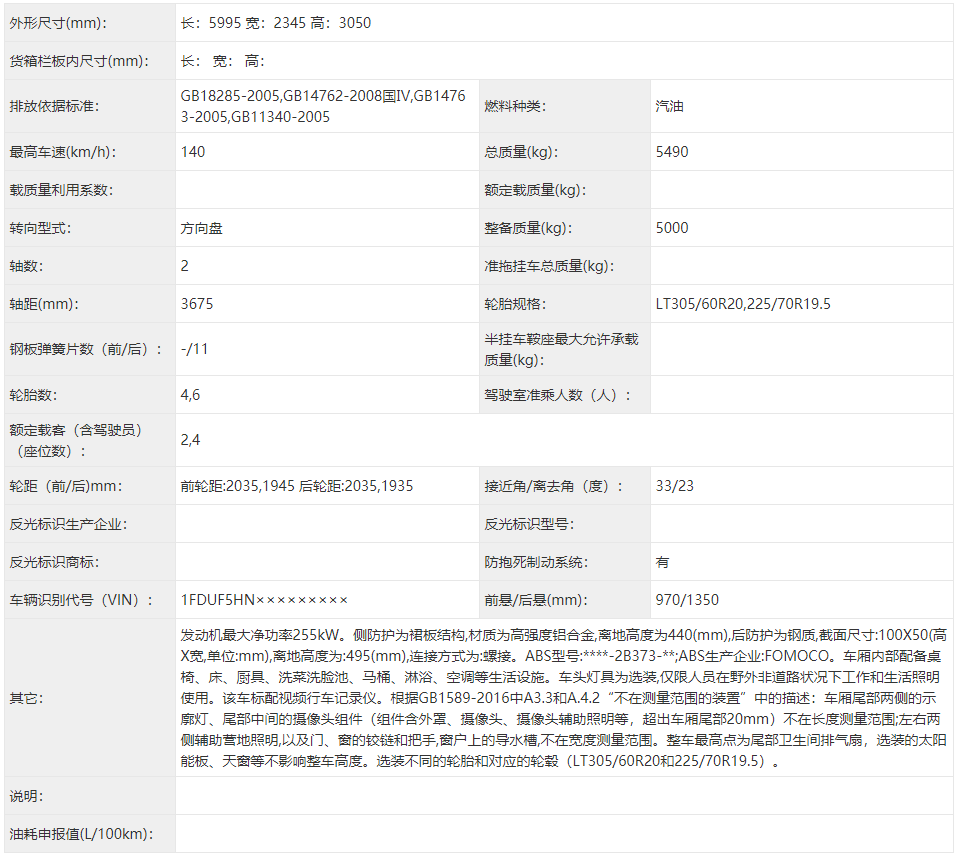Select the track value 前轮距:2035,1945
The image size is (960, 859).
[x=238, y=487]
